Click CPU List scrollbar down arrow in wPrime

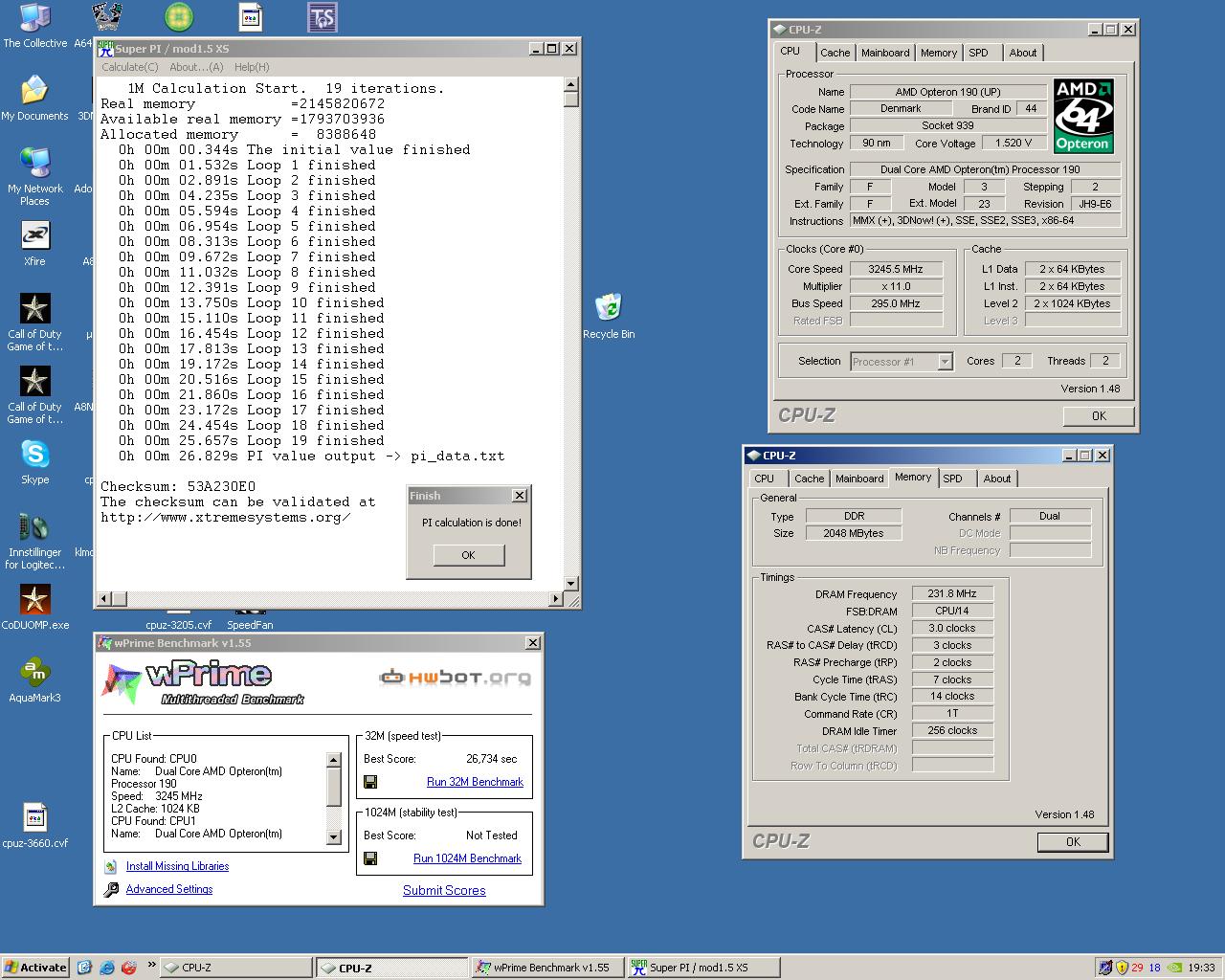click(334, 837)
